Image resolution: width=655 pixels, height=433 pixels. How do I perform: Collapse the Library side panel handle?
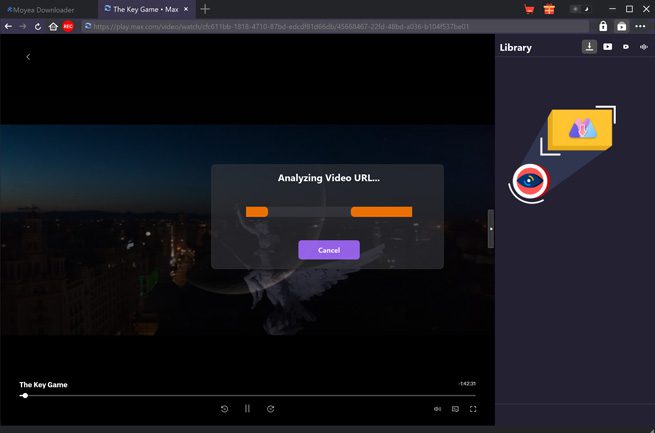(x=491, y=228)
